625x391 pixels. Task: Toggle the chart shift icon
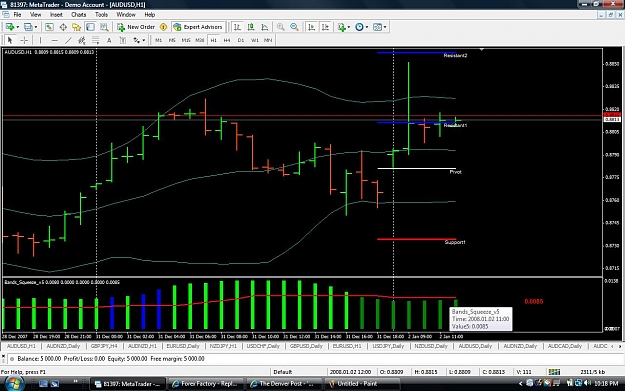pyautogui.click(x=325, y=27)
